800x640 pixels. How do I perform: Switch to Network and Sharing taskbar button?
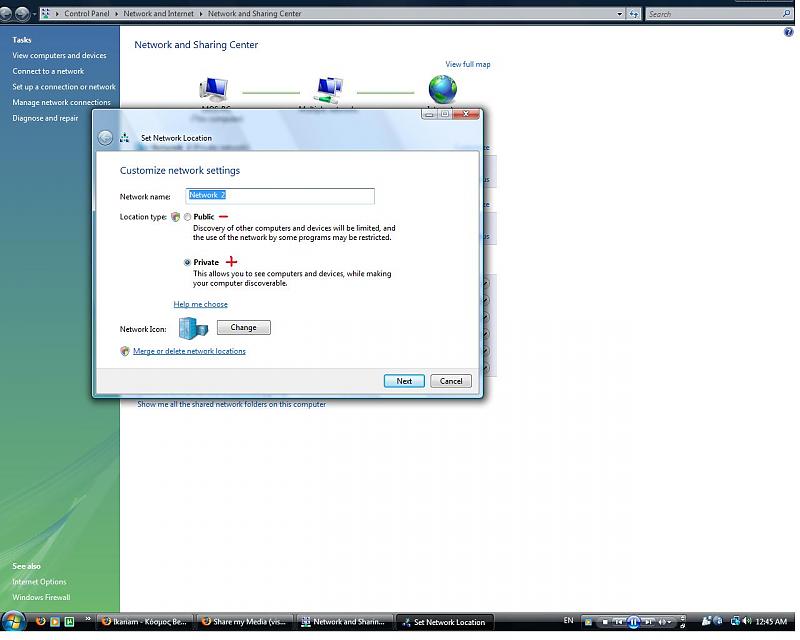click(344, 622)
